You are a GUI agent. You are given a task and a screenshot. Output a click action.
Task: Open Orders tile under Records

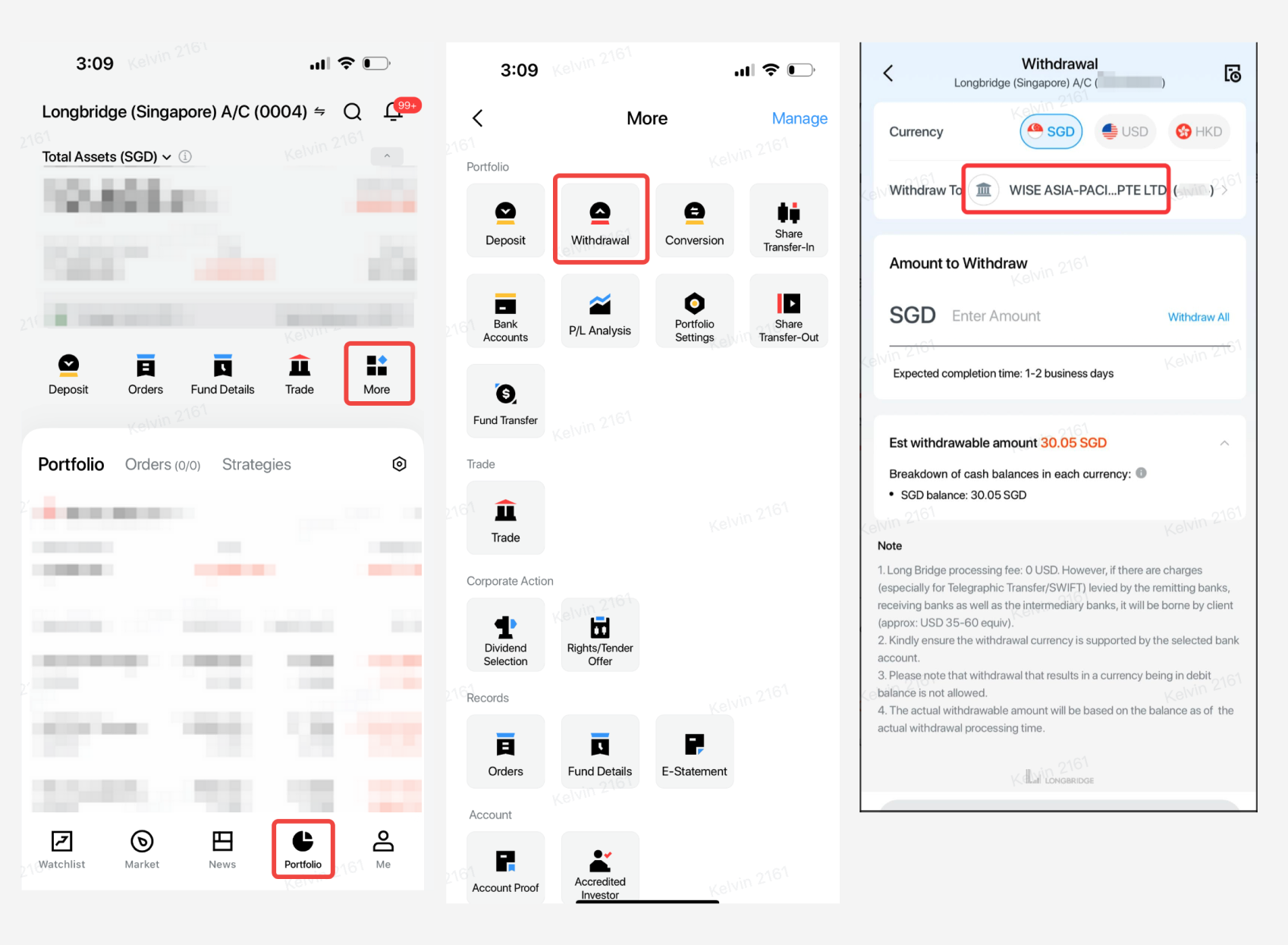click(505, 752)
